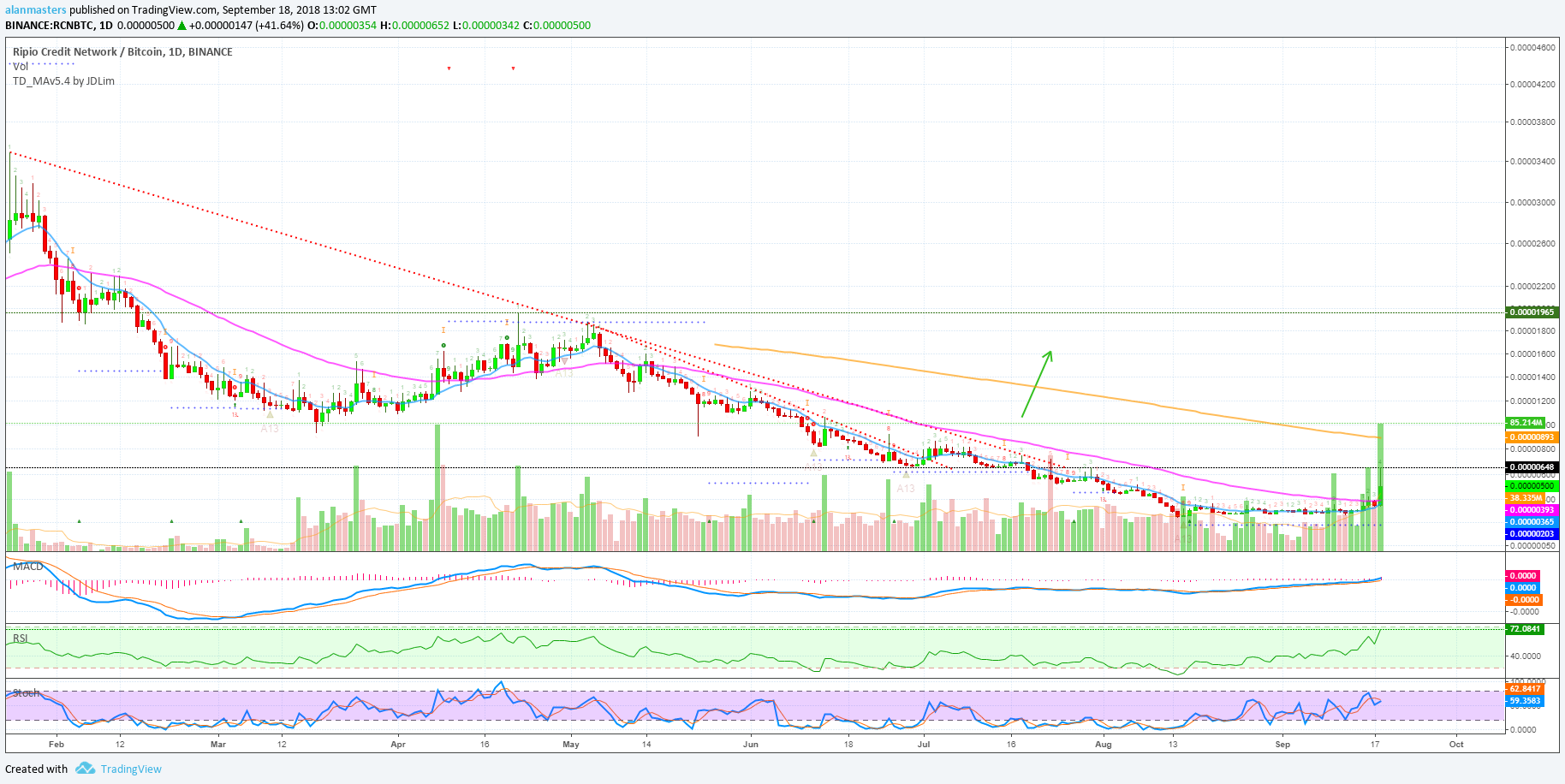Click the Stoch blue value tag 59.3583
The image size is (1565, 784).
(1525, 701)
